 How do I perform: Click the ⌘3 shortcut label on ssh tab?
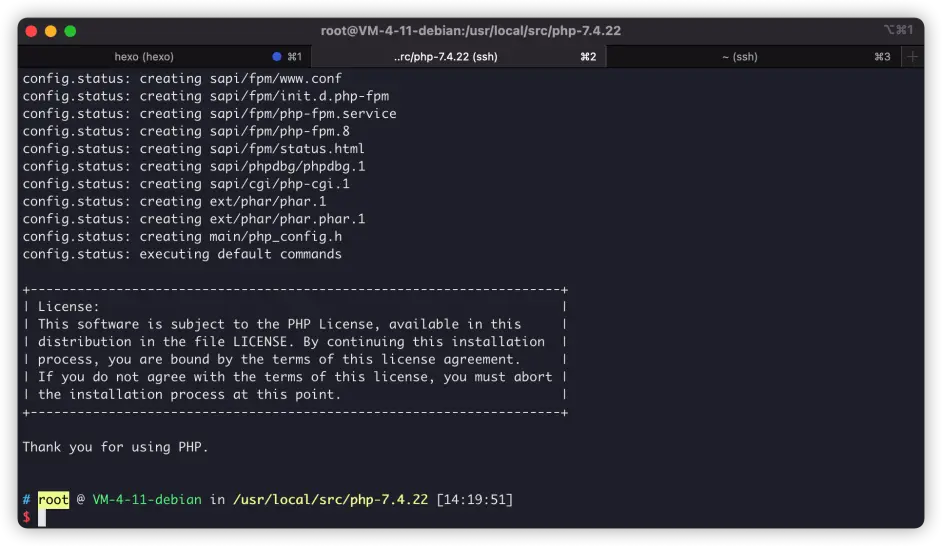coord(882,56)
